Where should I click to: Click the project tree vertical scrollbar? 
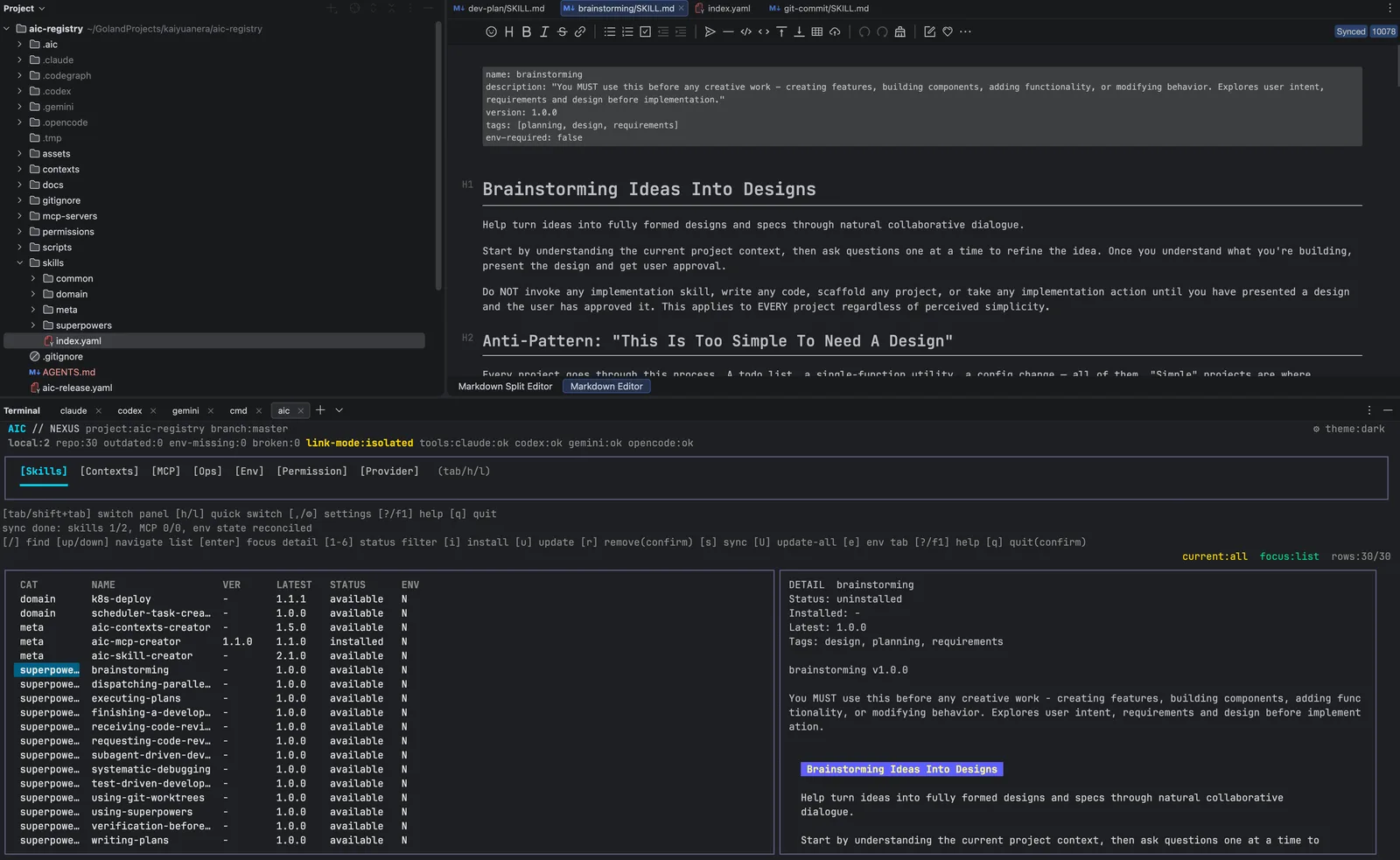tap(438, 154)
